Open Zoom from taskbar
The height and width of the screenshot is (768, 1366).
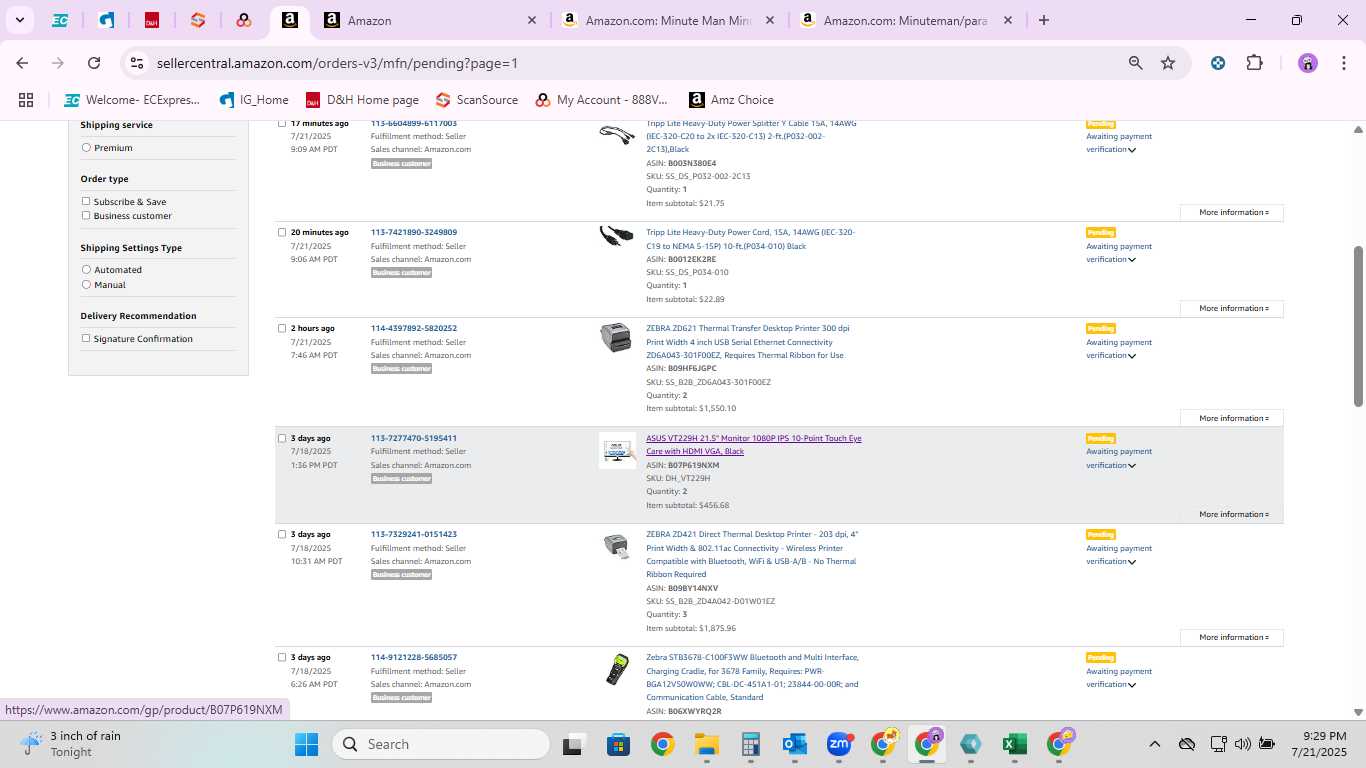point(839,744)
